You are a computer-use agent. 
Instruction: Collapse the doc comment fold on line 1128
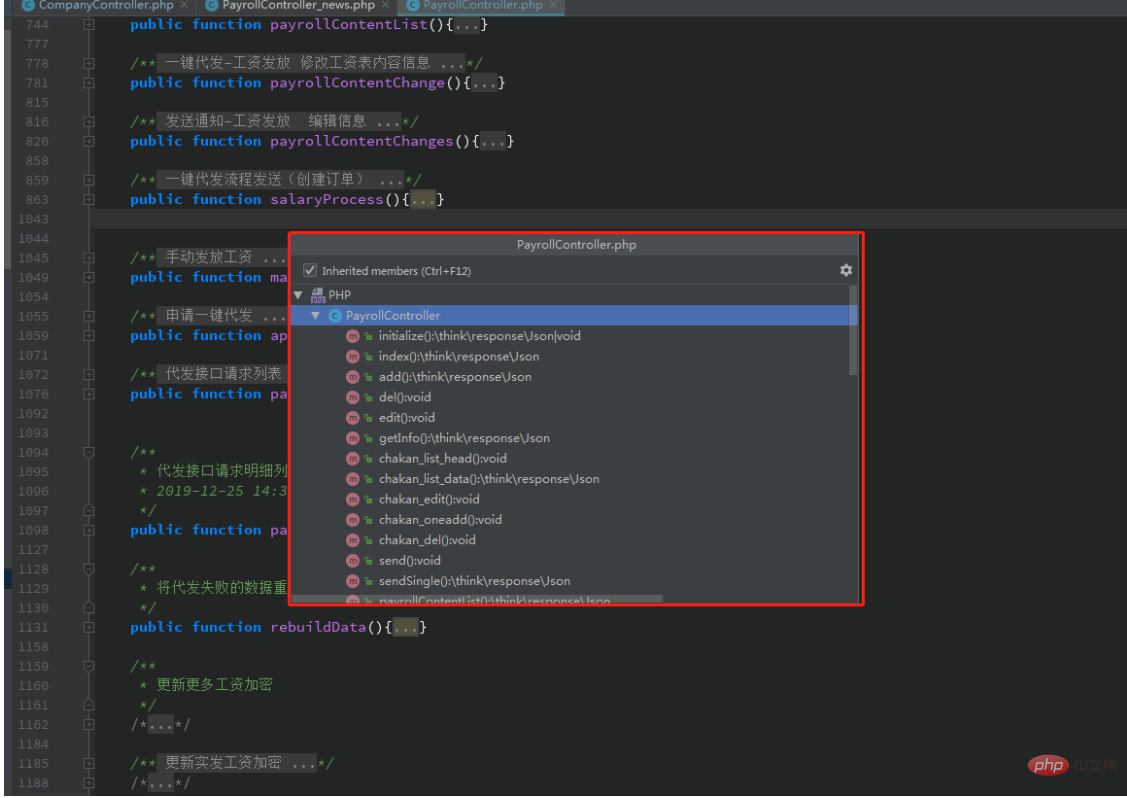(x=88, y=569)
